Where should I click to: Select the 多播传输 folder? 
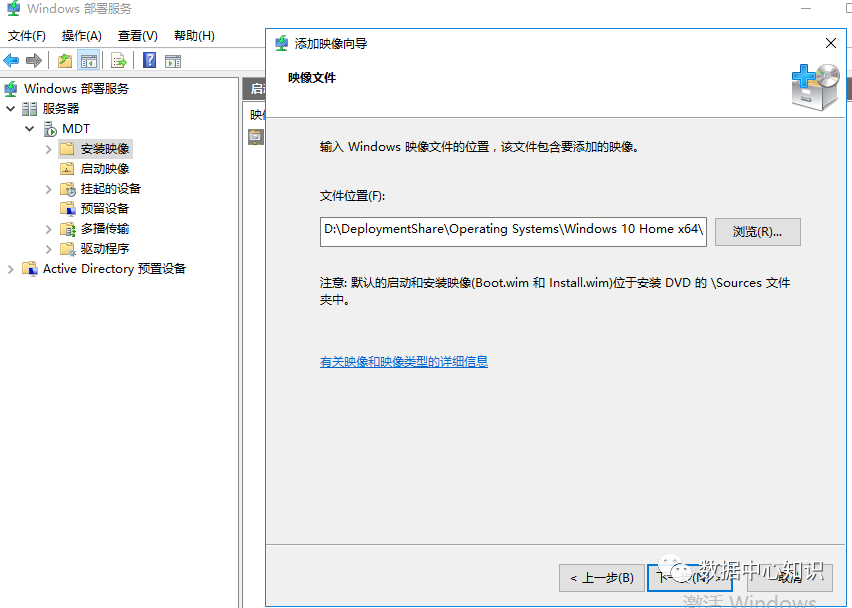click(105, 229)
